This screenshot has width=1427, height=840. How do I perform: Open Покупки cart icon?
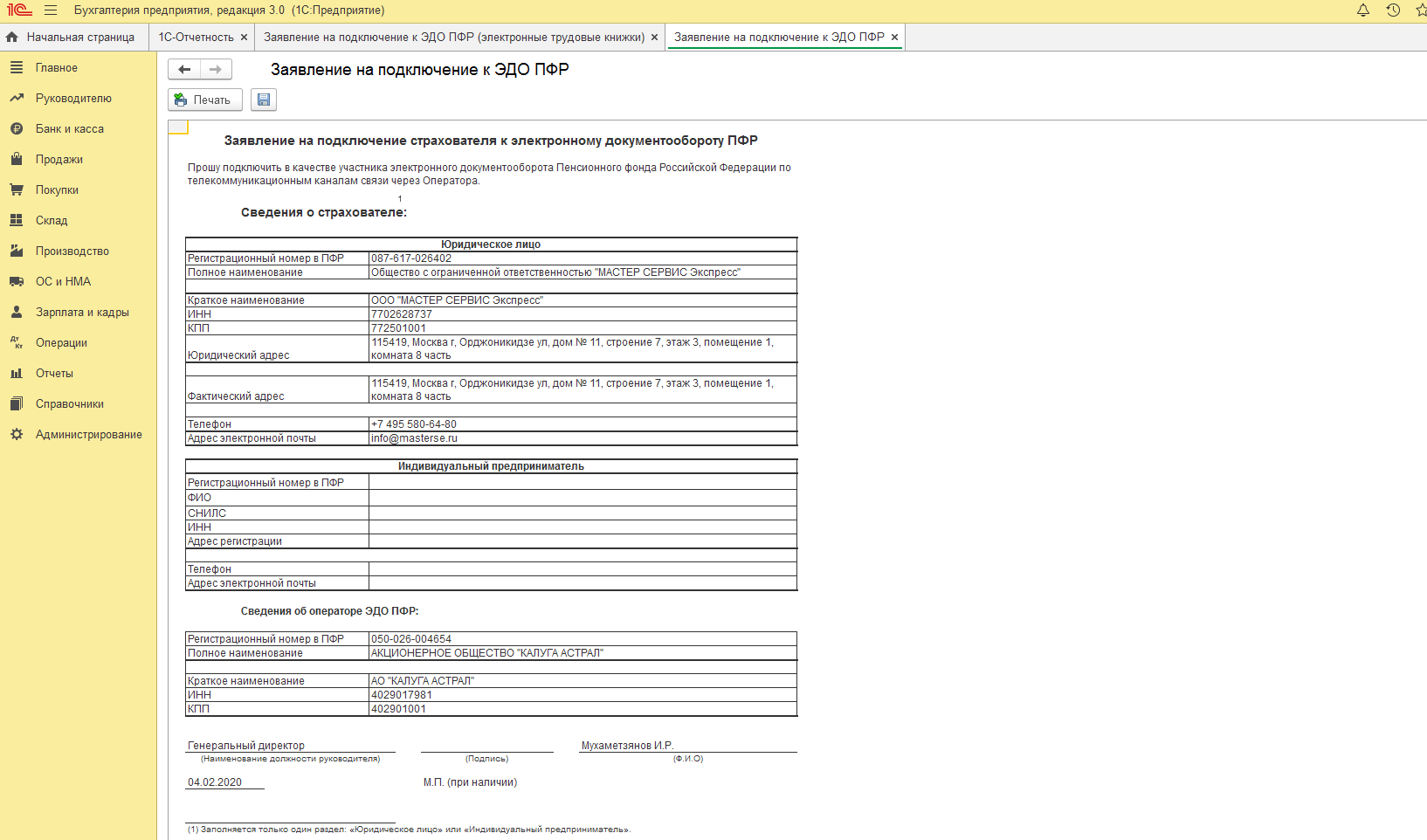pyautogui.click(x=17, y=189)
